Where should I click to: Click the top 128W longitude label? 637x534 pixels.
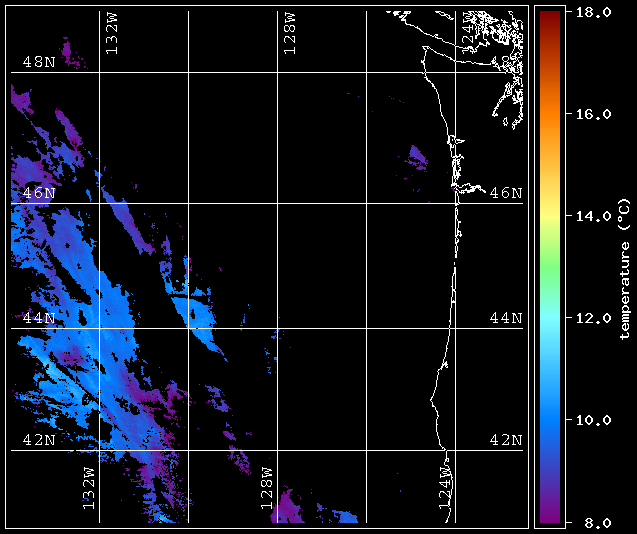click(290, 33)
